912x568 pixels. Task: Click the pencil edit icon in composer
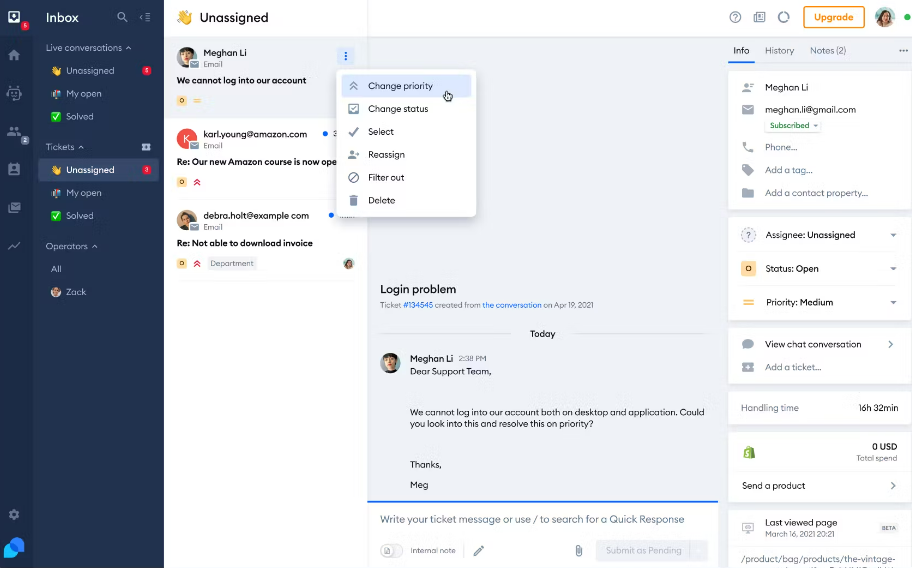pyautogui.click(x=479, y=550)
